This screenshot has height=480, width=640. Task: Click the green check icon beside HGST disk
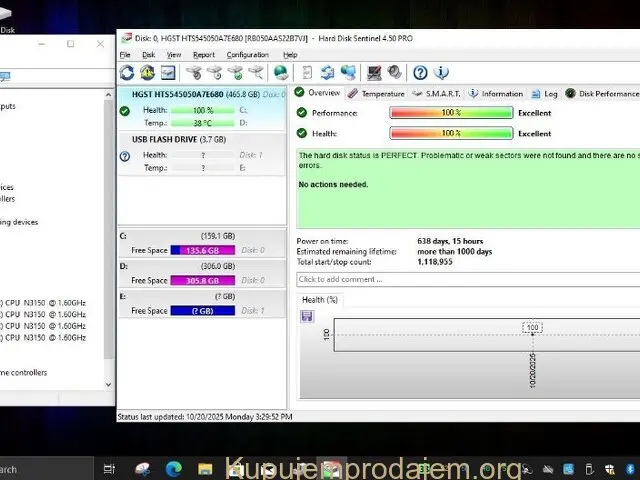coord(125,111)
